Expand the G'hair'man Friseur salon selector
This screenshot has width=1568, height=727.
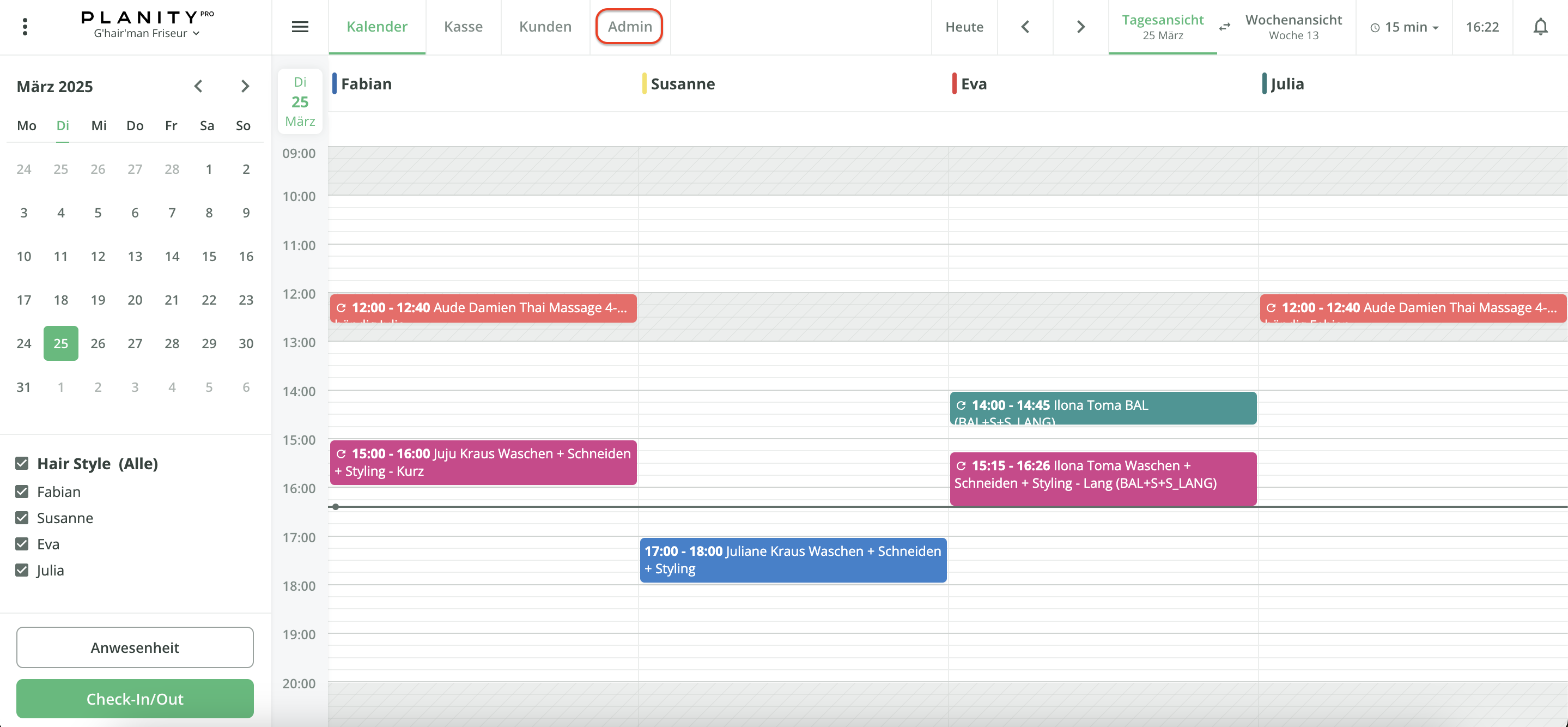[146, 33]
